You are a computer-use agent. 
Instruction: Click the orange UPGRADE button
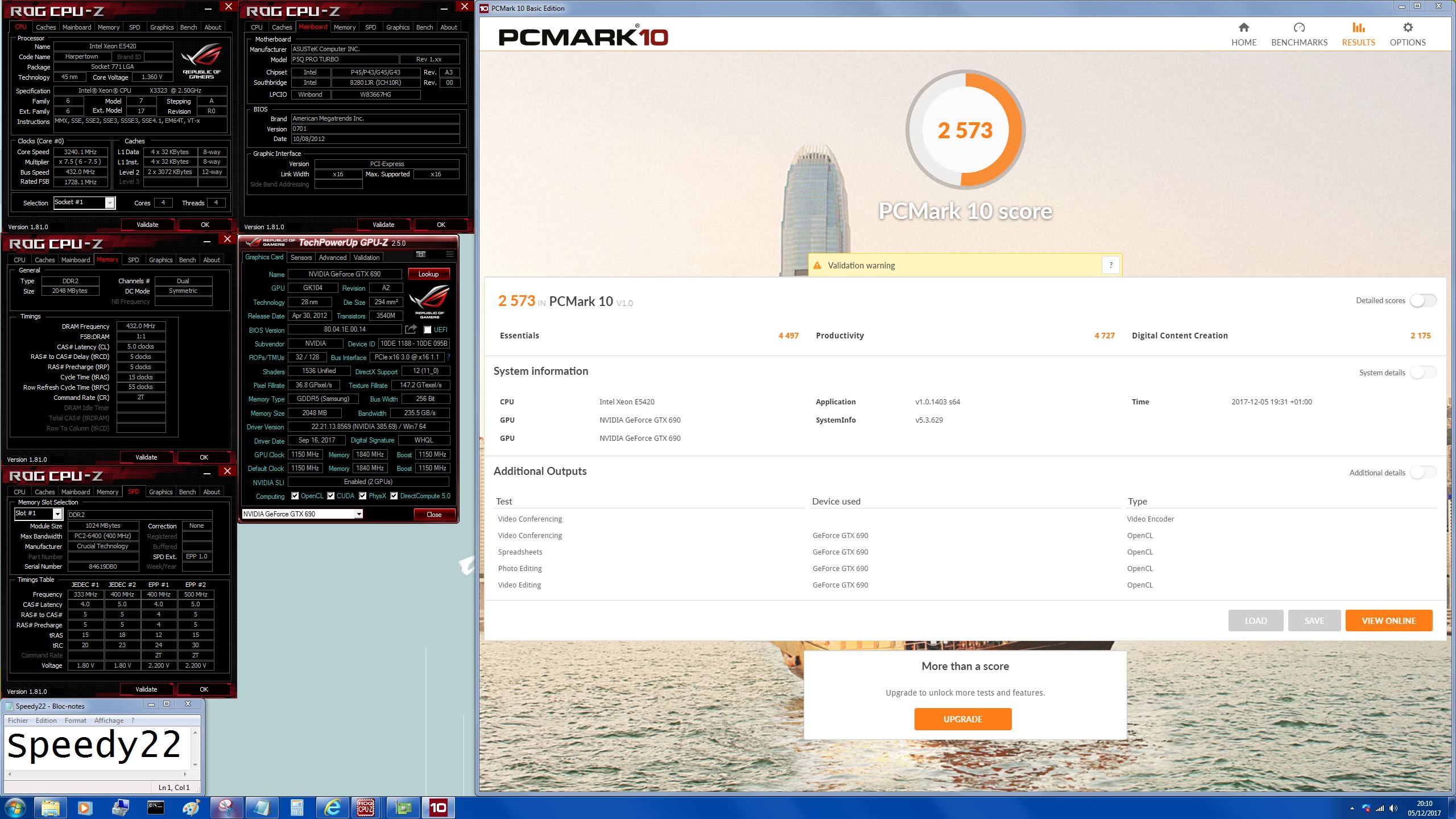(963, 719)
